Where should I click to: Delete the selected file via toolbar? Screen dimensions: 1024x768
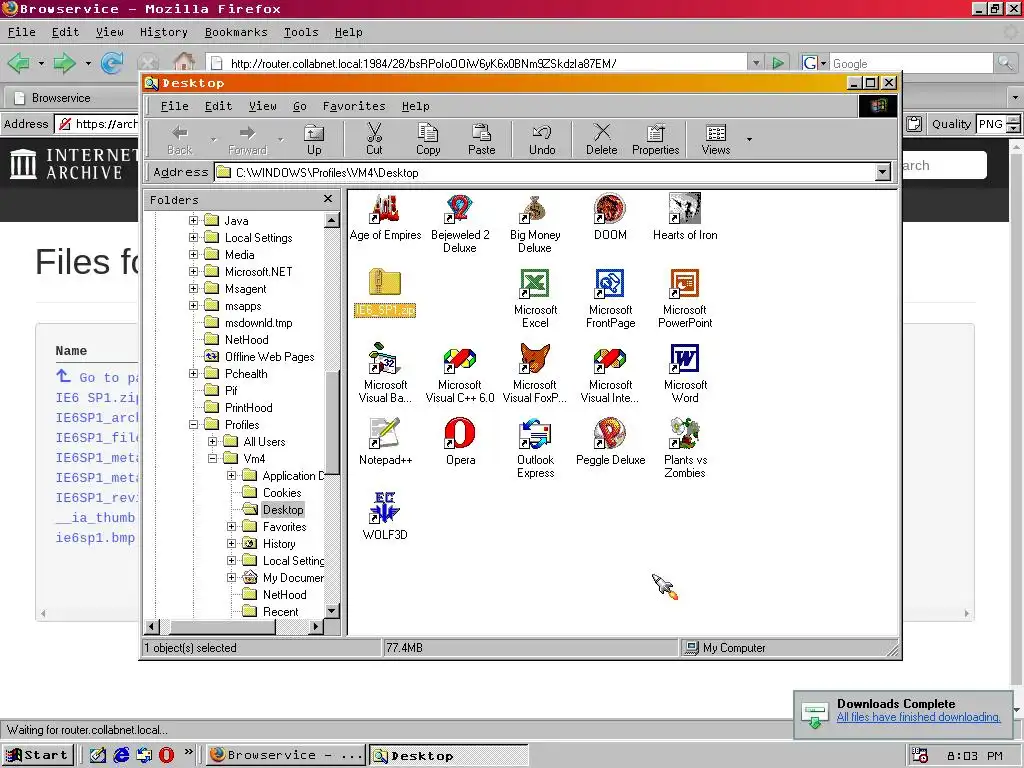tap(601, 139)
